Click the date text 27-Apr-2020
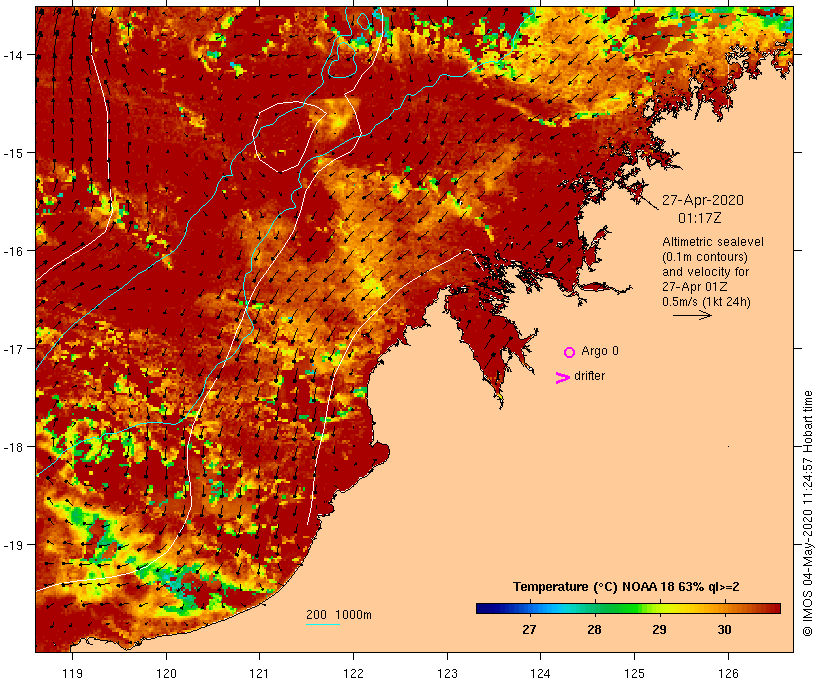This screenshot has width=820, height=680. (x=703, y=200)
